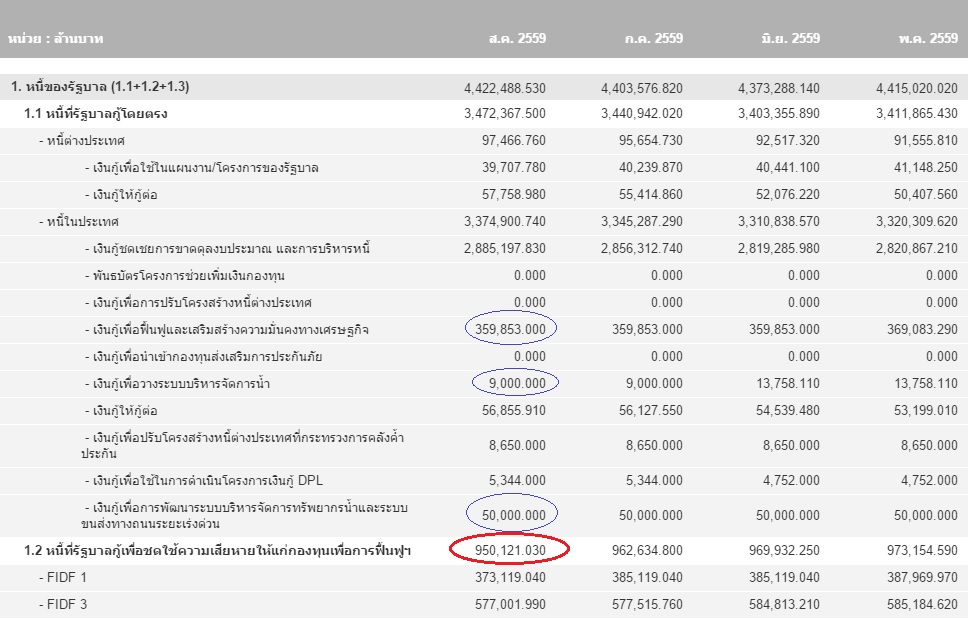973x620 pixels.
Task: Click value 584,813.210
Action: (784, 604)
